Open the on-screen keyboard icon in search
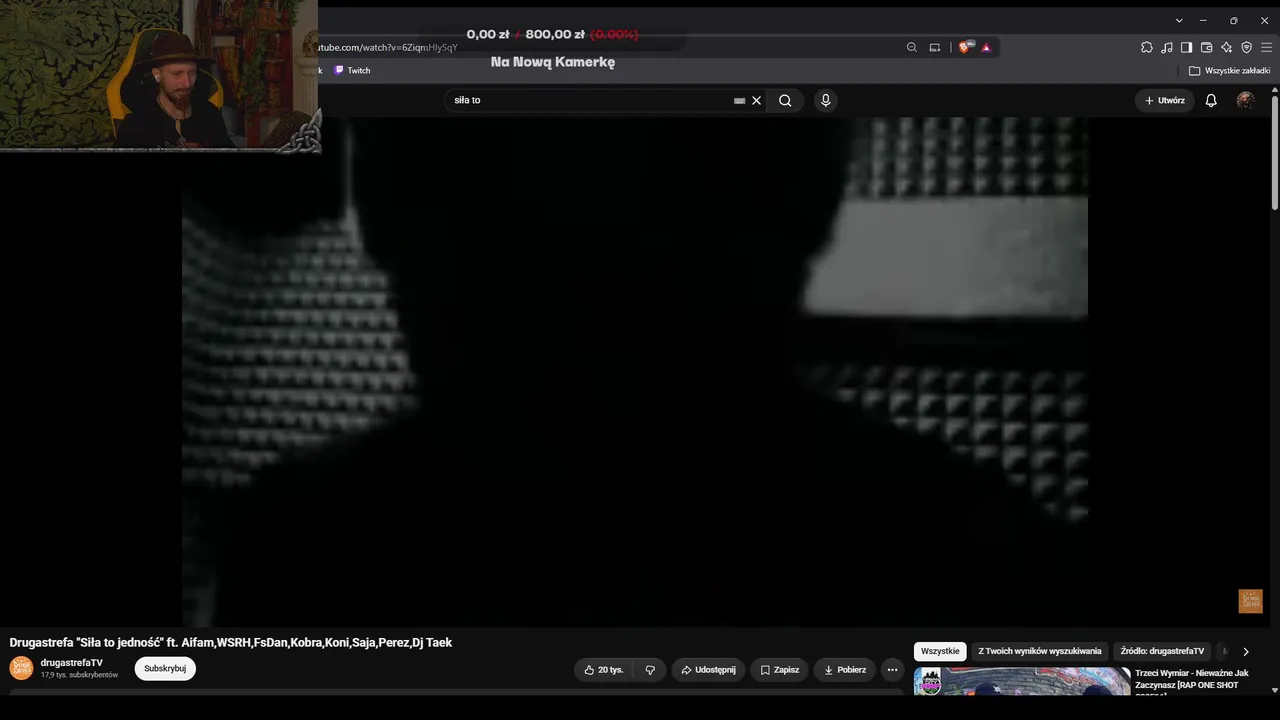The image size is (1280, 720). (739, 101)
